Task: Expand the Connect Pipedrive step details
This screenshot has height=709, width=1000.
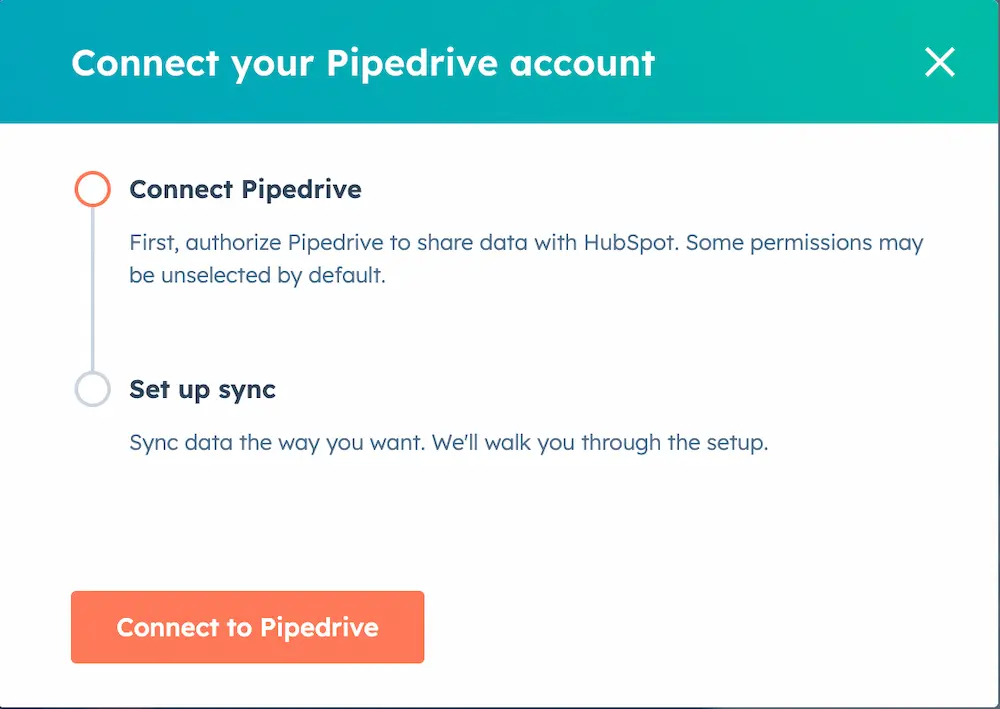Action: 245,189
